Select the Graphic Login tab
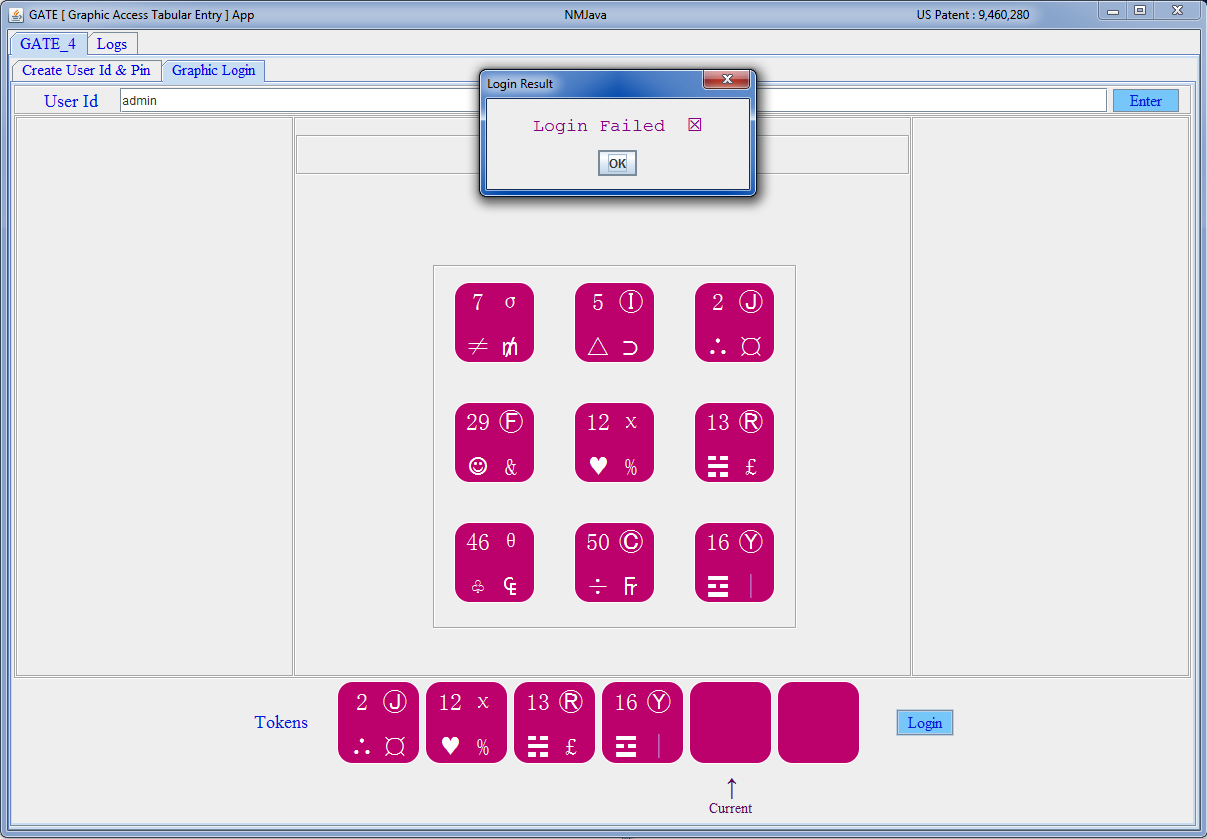 coord(213,70)
